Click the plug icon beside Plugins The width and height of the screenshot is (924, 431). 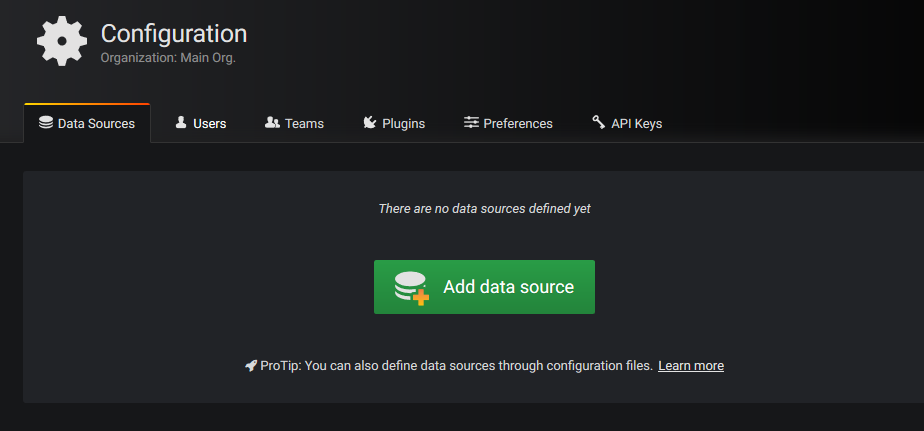coord(369,123)
